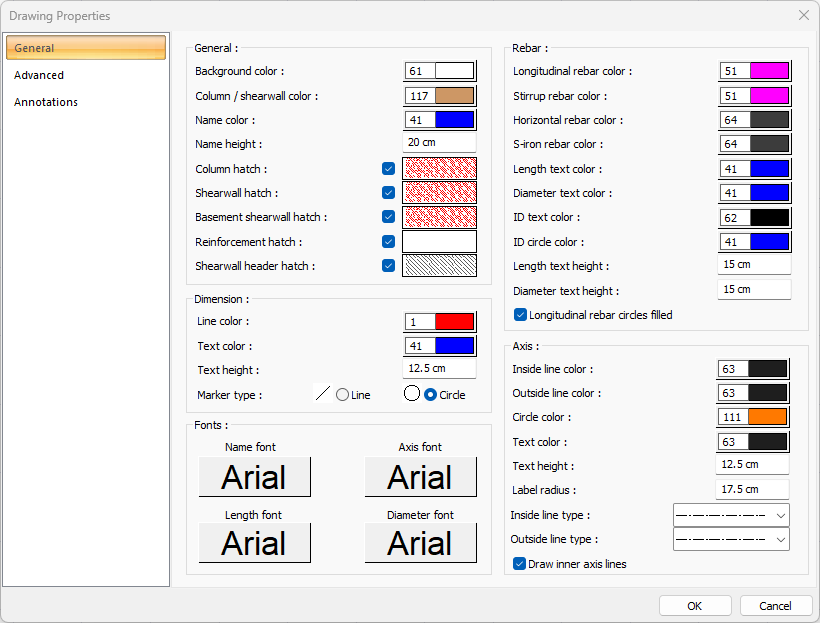Image resolution: width=820 pixels, height=623 pixels.
Task: Switch to the Advanced section
Action: [x=39, y=75]
